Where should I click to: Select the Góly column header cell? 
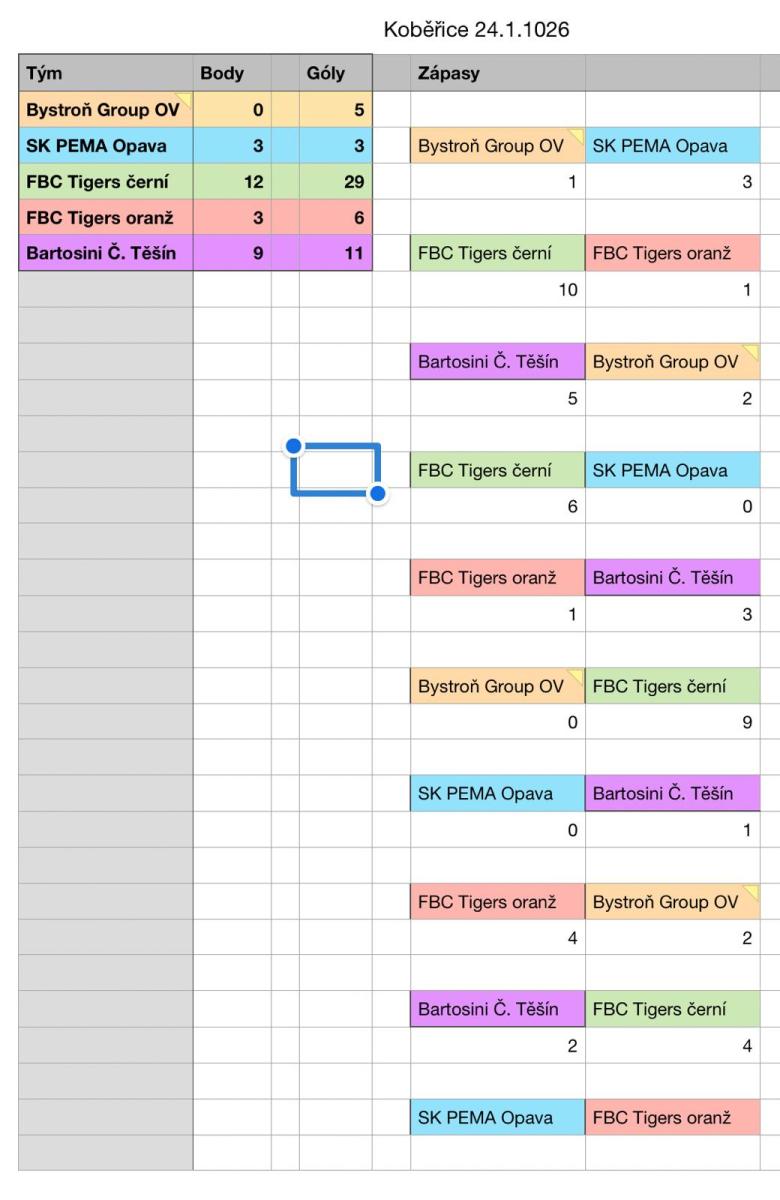(x=335, y=73)
